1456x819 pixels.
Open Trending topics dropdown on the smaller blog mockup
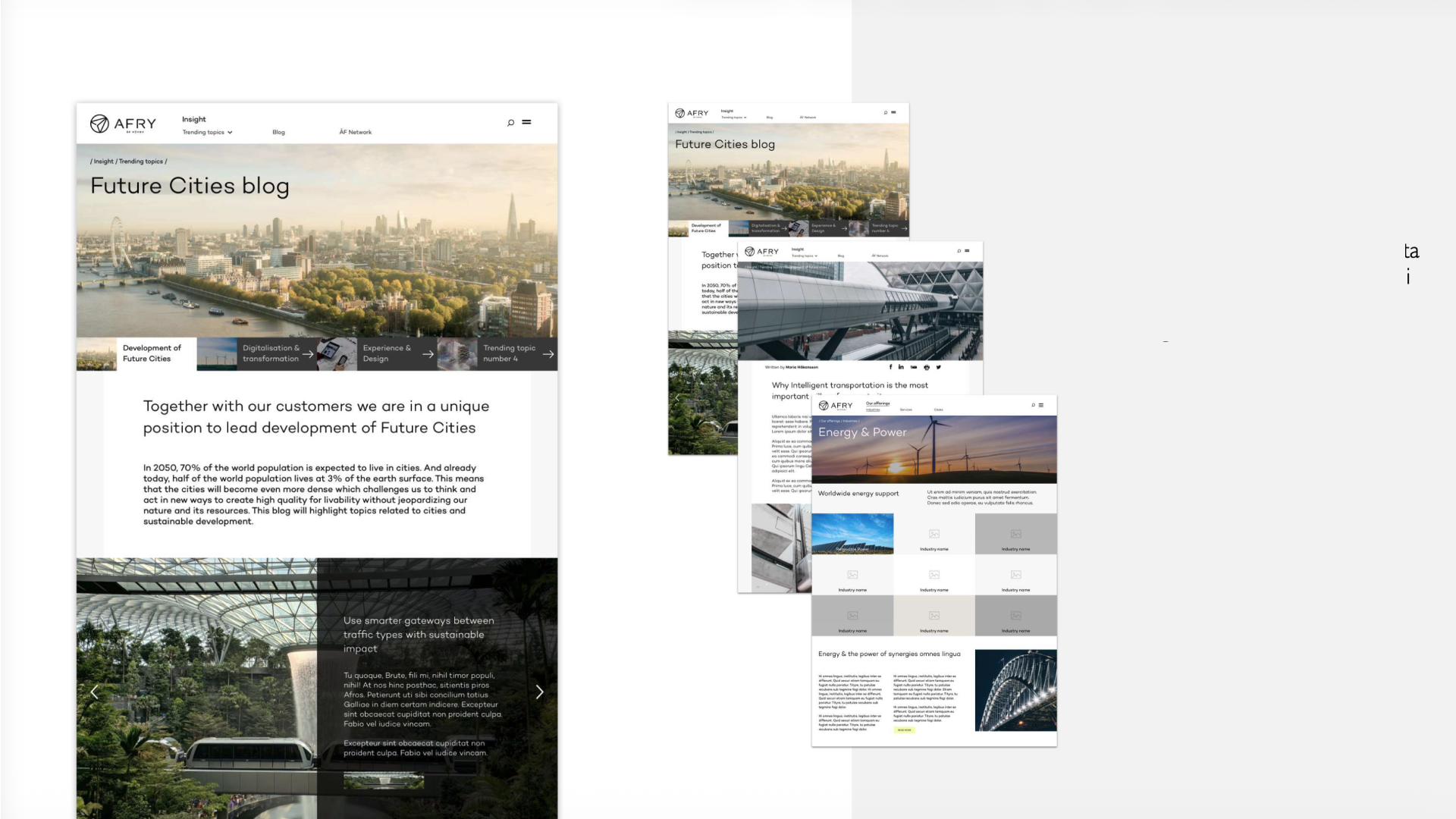click(733, 117)
